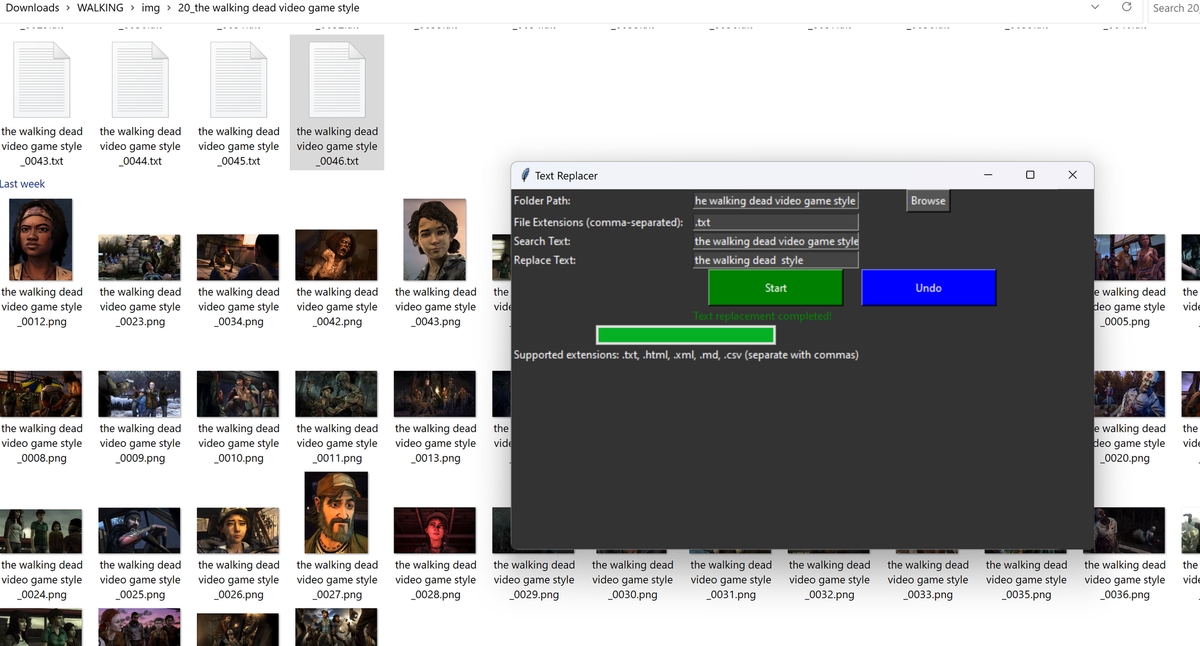1200x646 pixels.
Task: Select the _0042.png thumbnail
Action: [x=337, y=255]
